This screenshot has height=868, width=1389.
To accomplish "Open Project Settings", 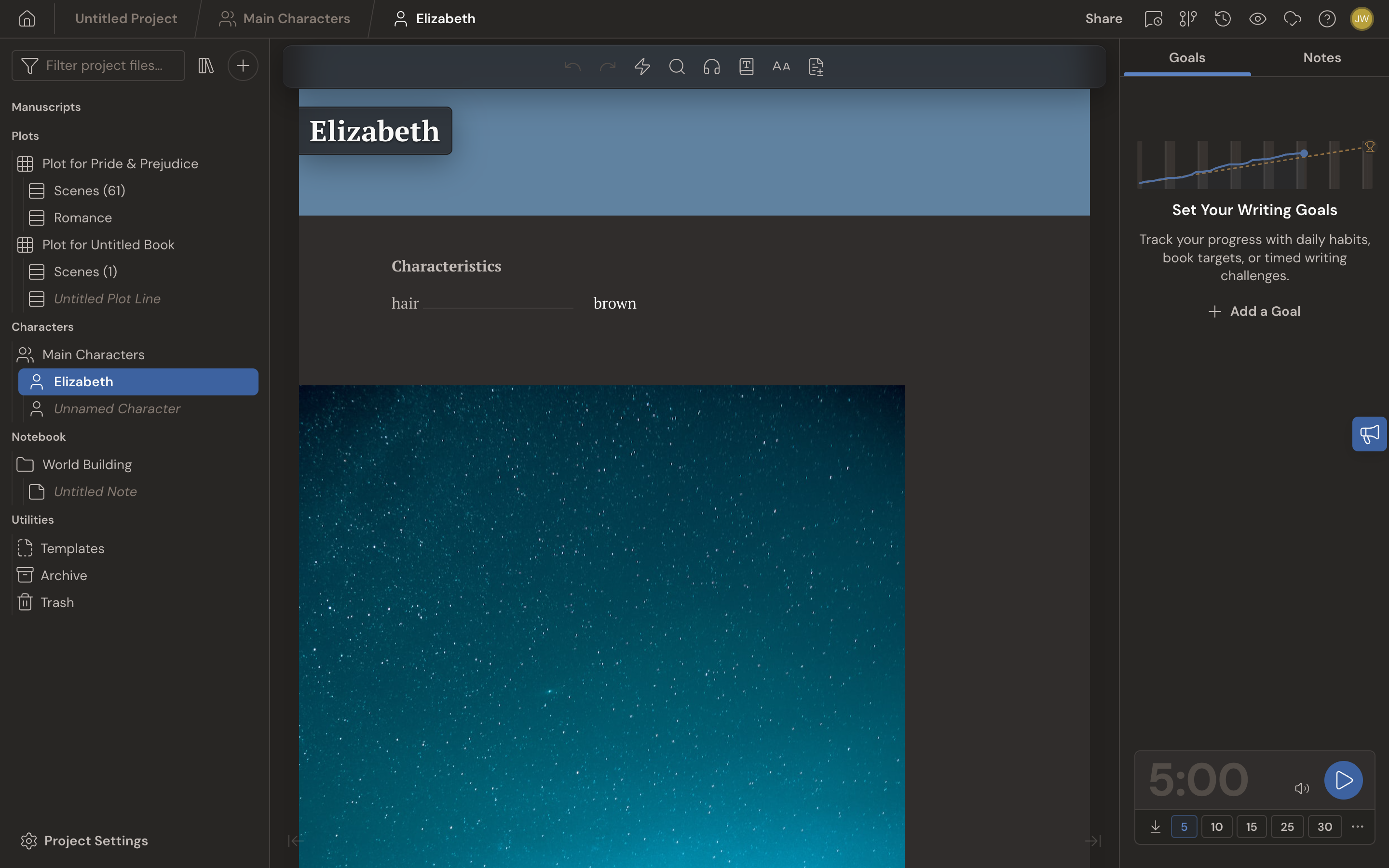I will click(x=84, y=841).
